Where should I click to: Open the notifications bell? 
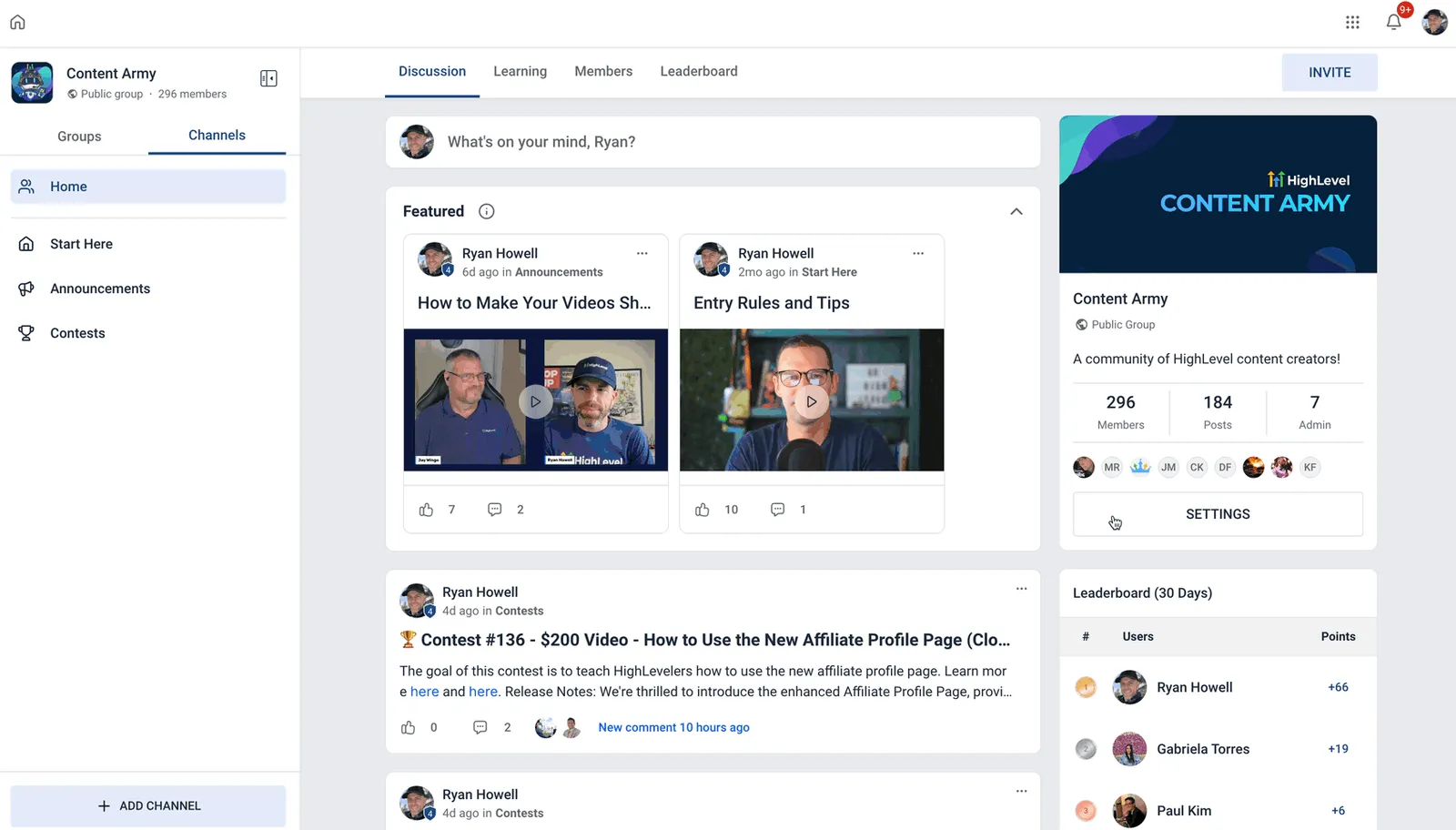[1393, 23]
